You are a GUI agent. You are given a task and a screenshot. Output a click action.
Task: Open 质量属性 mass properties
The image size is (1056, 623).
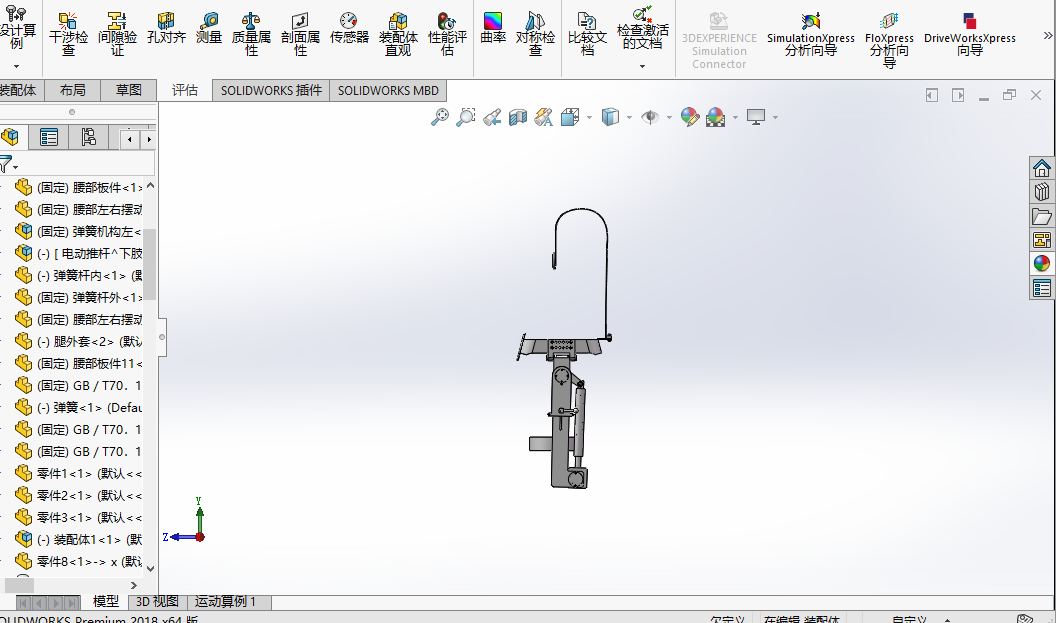pos(251,34)
